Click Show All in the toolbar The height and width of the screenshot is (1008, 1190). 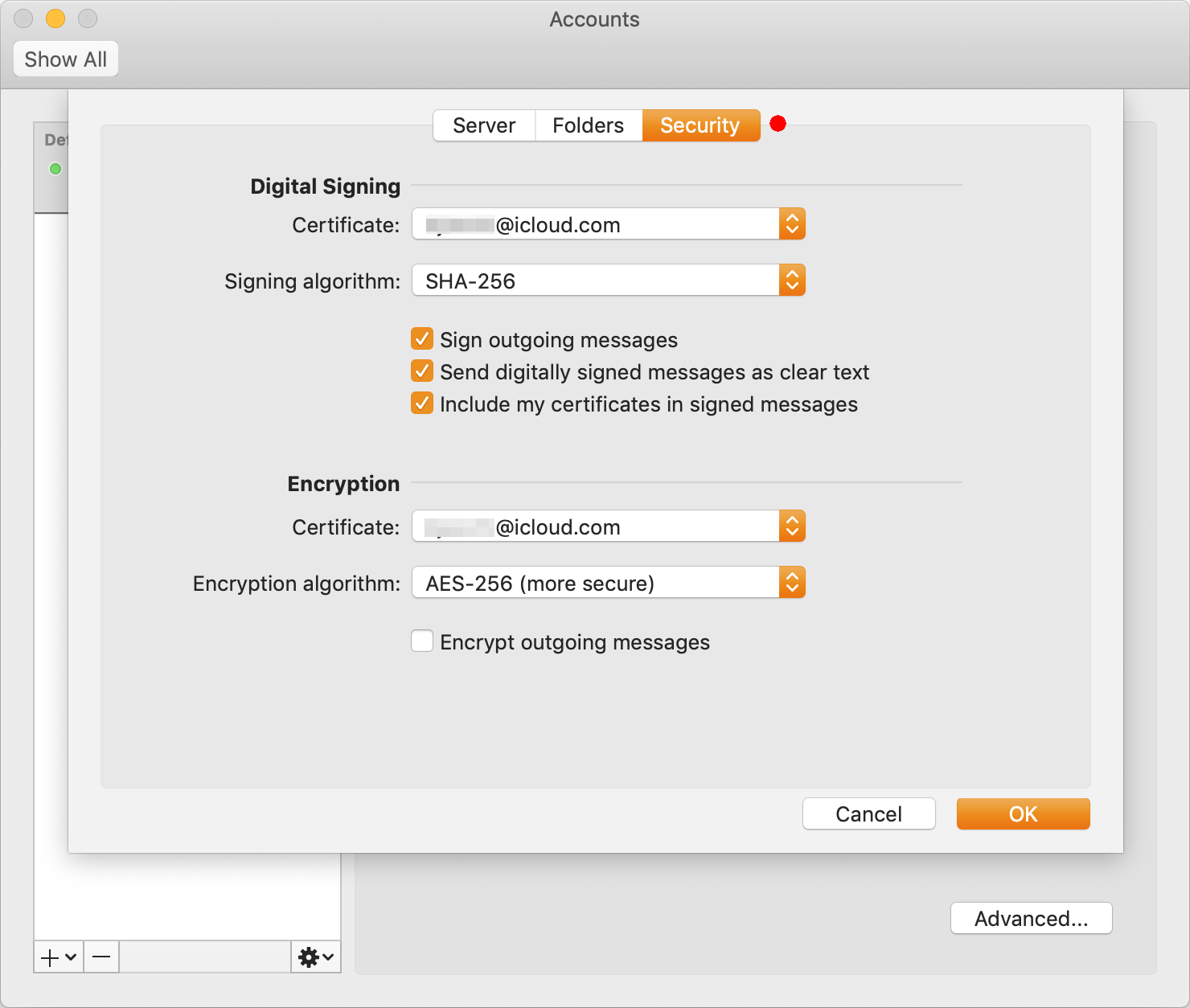tap(66, 59)
